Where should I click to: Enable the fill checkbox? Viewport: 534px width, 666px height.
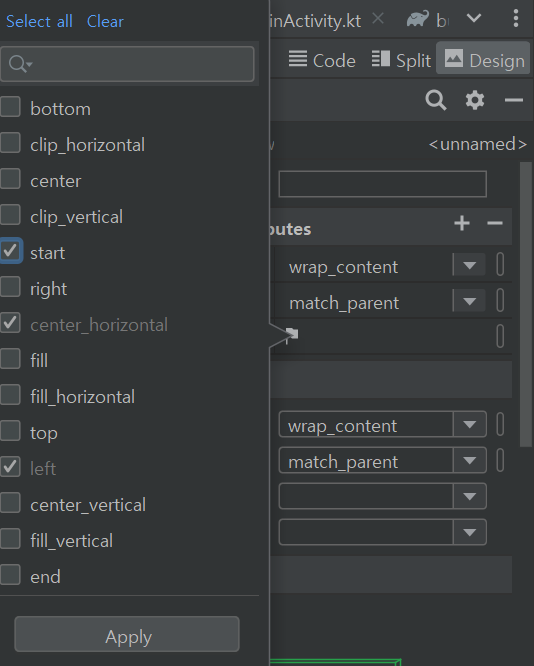11,358
